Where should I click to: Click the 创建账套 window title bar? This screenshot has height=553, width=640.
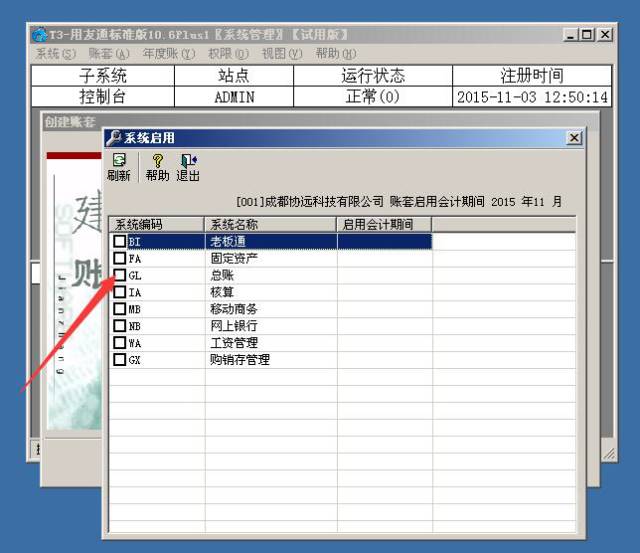click(x=321, y=121)
